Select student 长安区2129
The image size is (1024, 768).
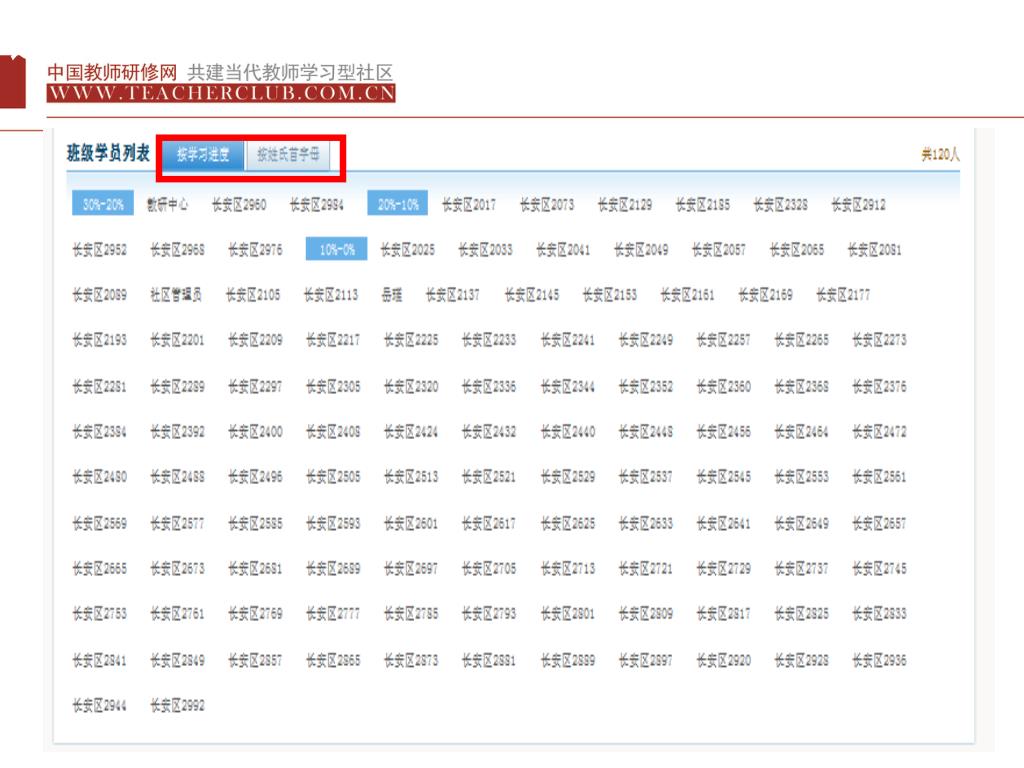point(624,205)
